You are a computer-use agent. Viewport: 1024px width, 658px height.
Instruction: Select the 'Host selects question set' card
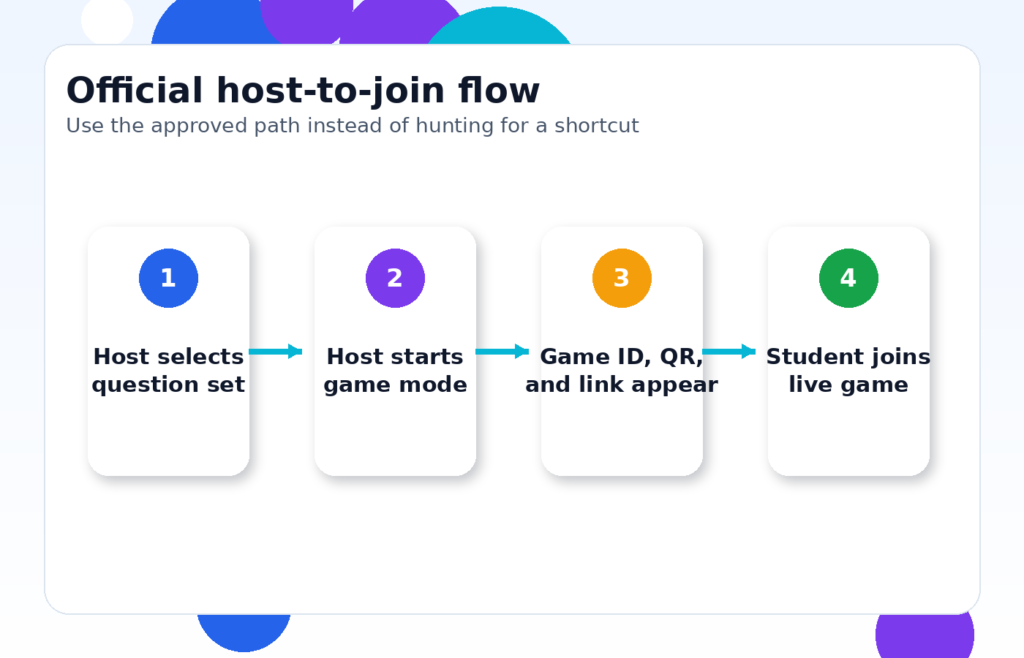coord(168,440)
